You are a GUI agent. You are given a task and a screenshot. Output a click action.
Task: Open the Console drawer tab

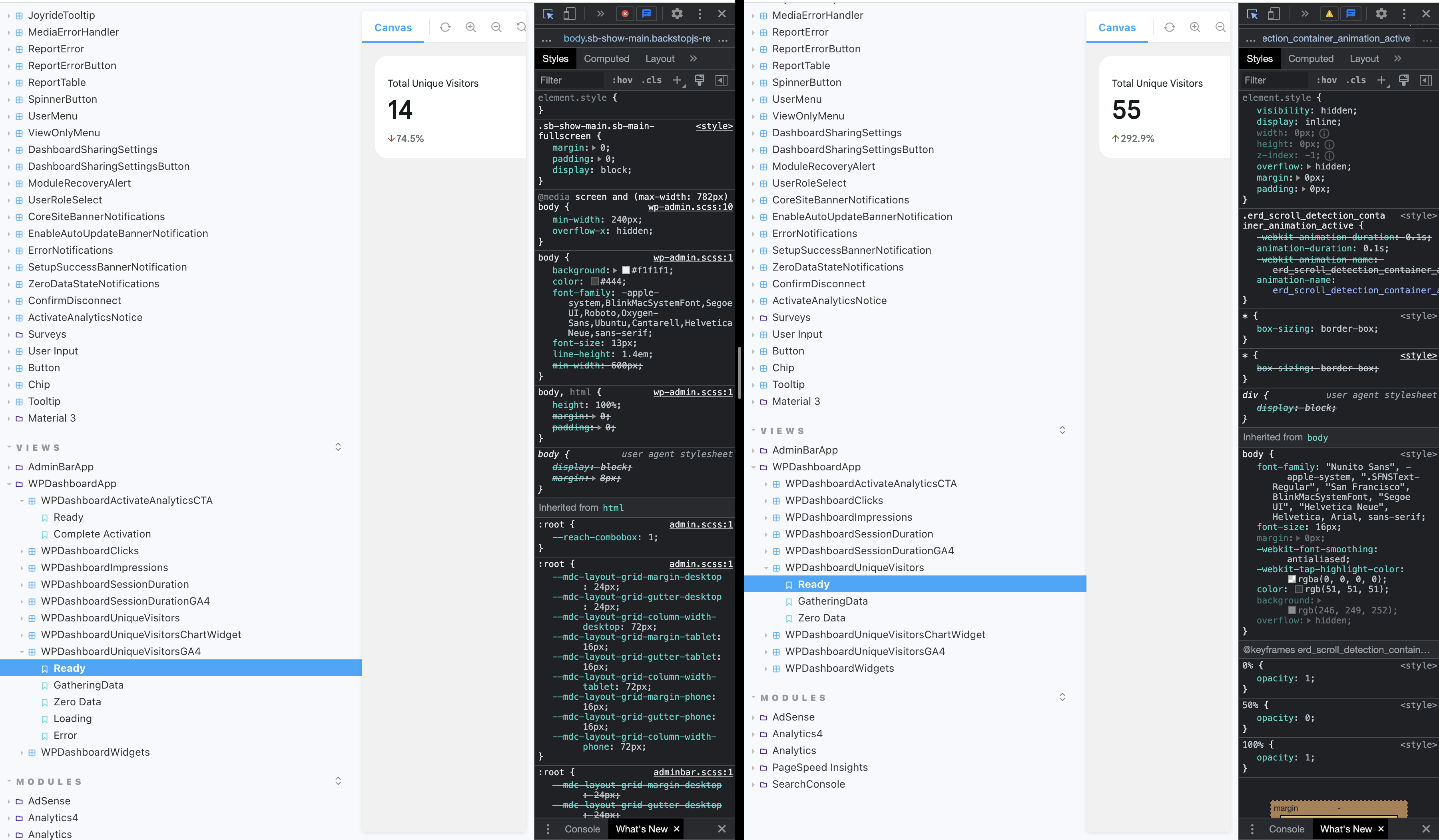(x=581, y=828)
